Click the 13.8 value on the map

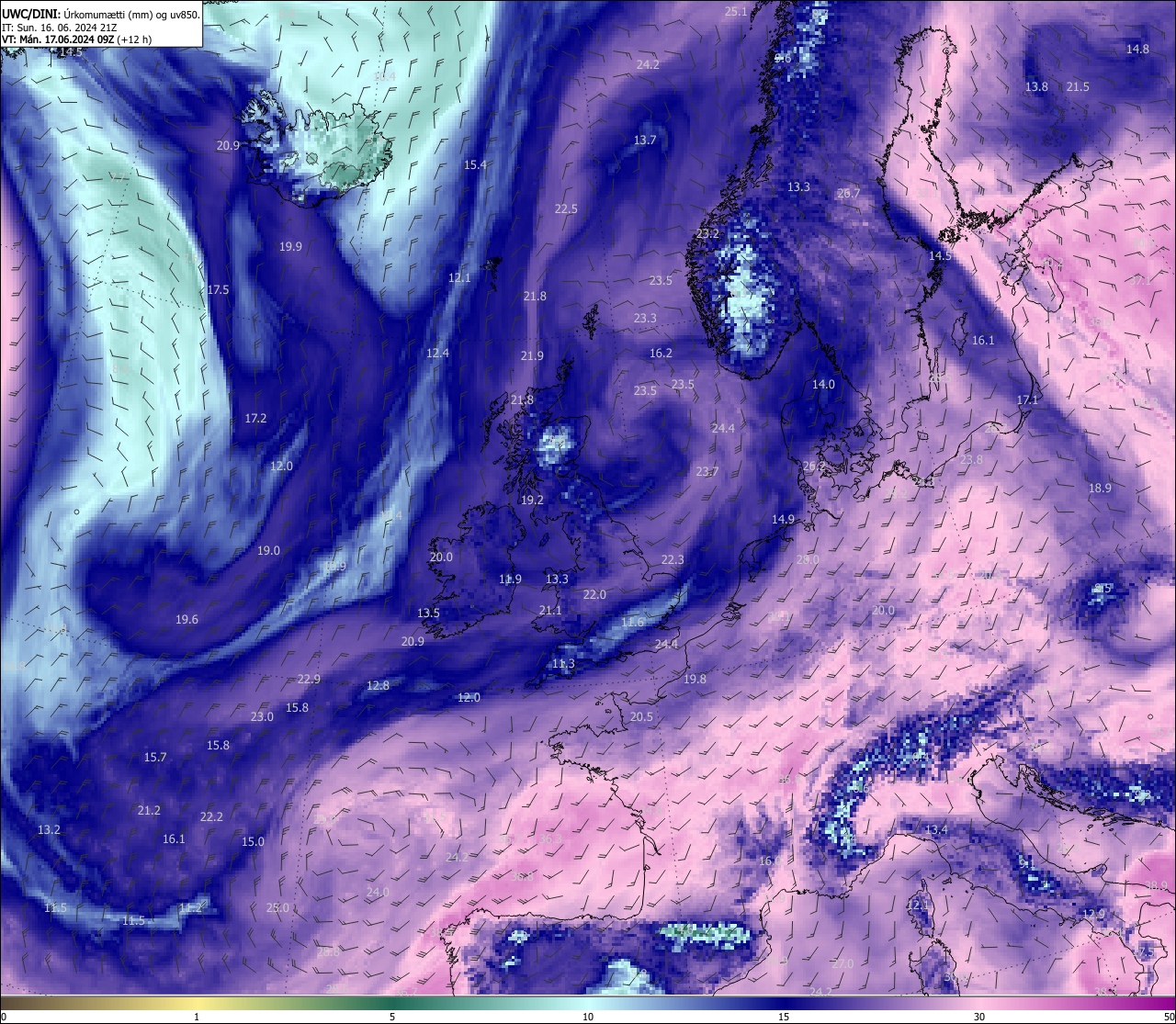pyautogui.click(x=1036, y=86)
